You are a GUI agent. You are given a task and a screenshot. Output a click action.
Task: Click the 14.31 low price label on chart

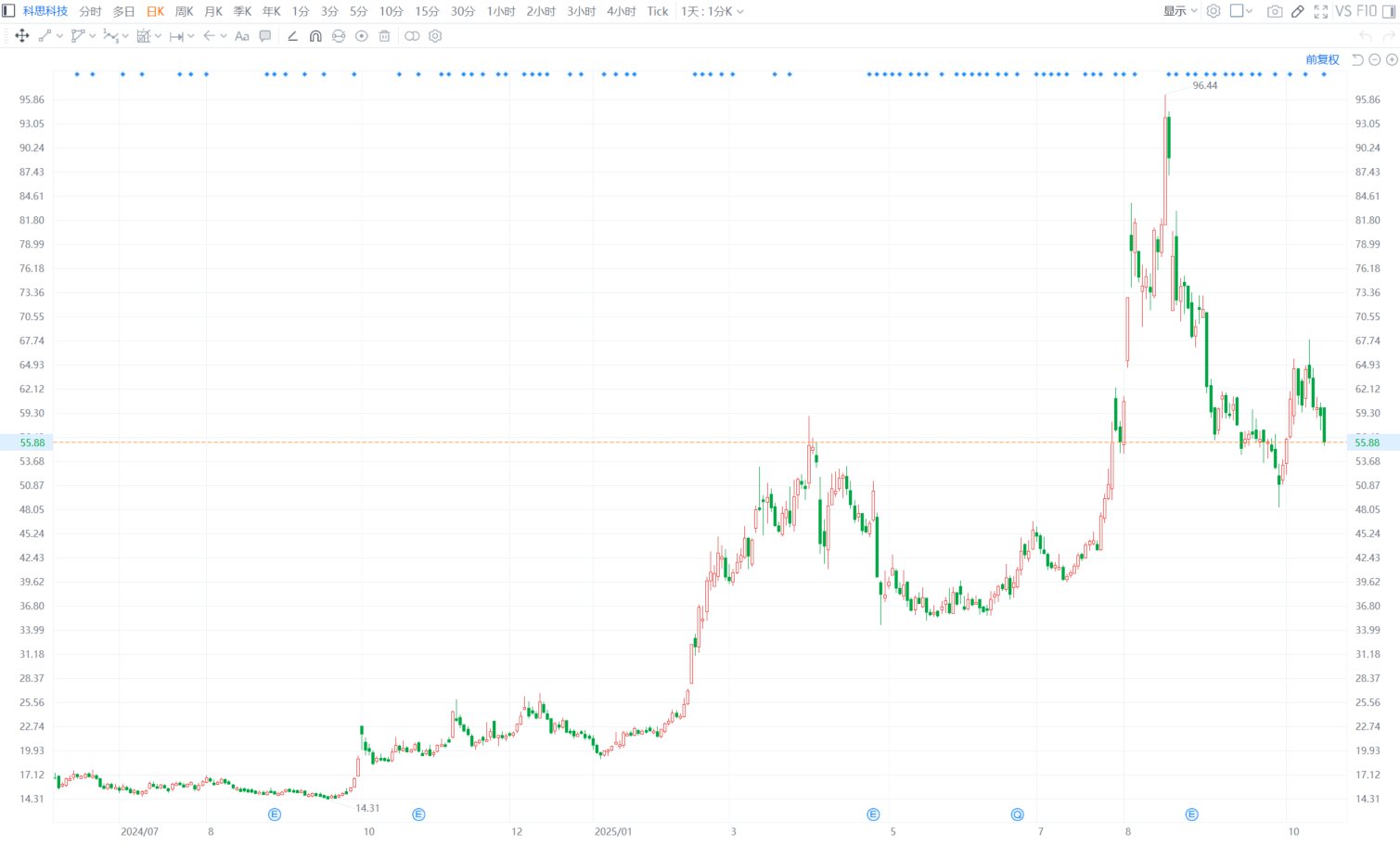click(x=367, y=808)
